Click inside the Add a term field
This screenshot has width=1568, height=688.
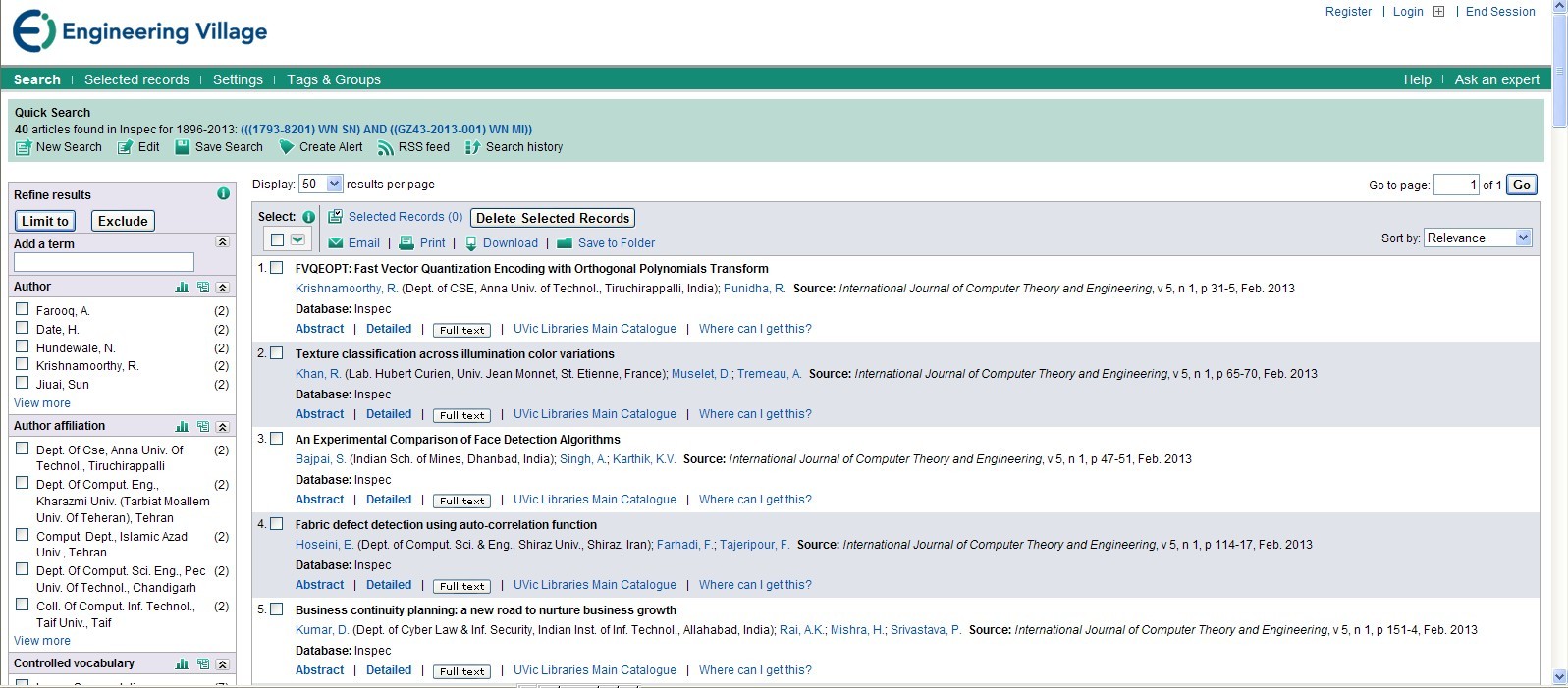click(104, 262)
